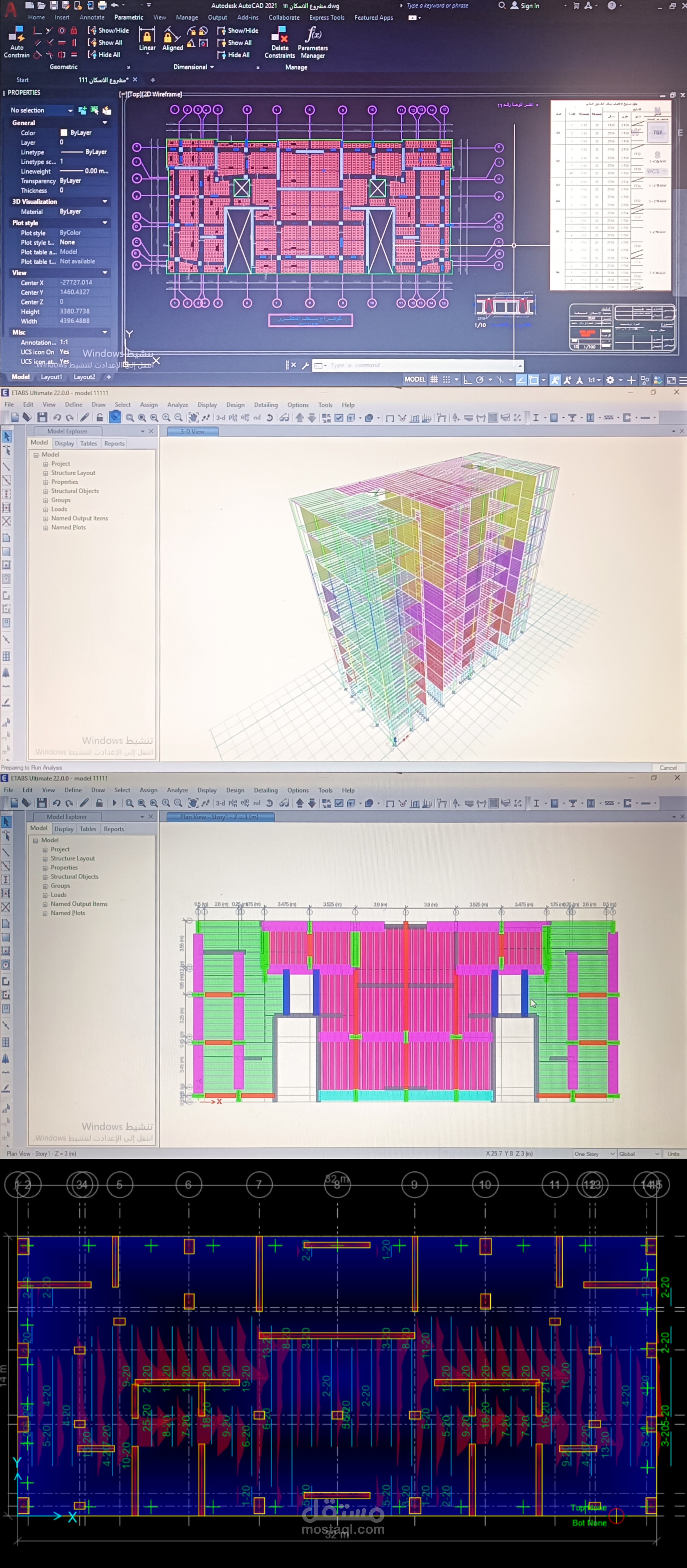687x1568 pixels.
Task: Click the customize wrench icon beside command line
Action: coord(305,365)
